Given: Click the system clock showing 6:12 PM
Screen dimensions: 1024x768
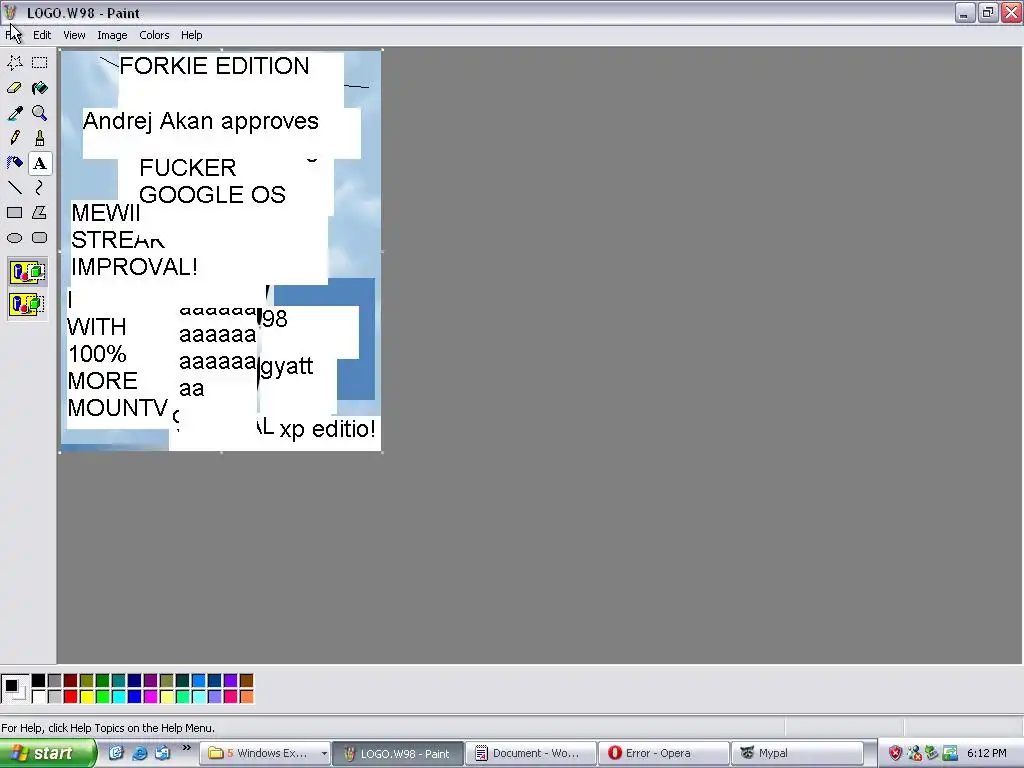Looking at the screenshot, I should point(986,754).
